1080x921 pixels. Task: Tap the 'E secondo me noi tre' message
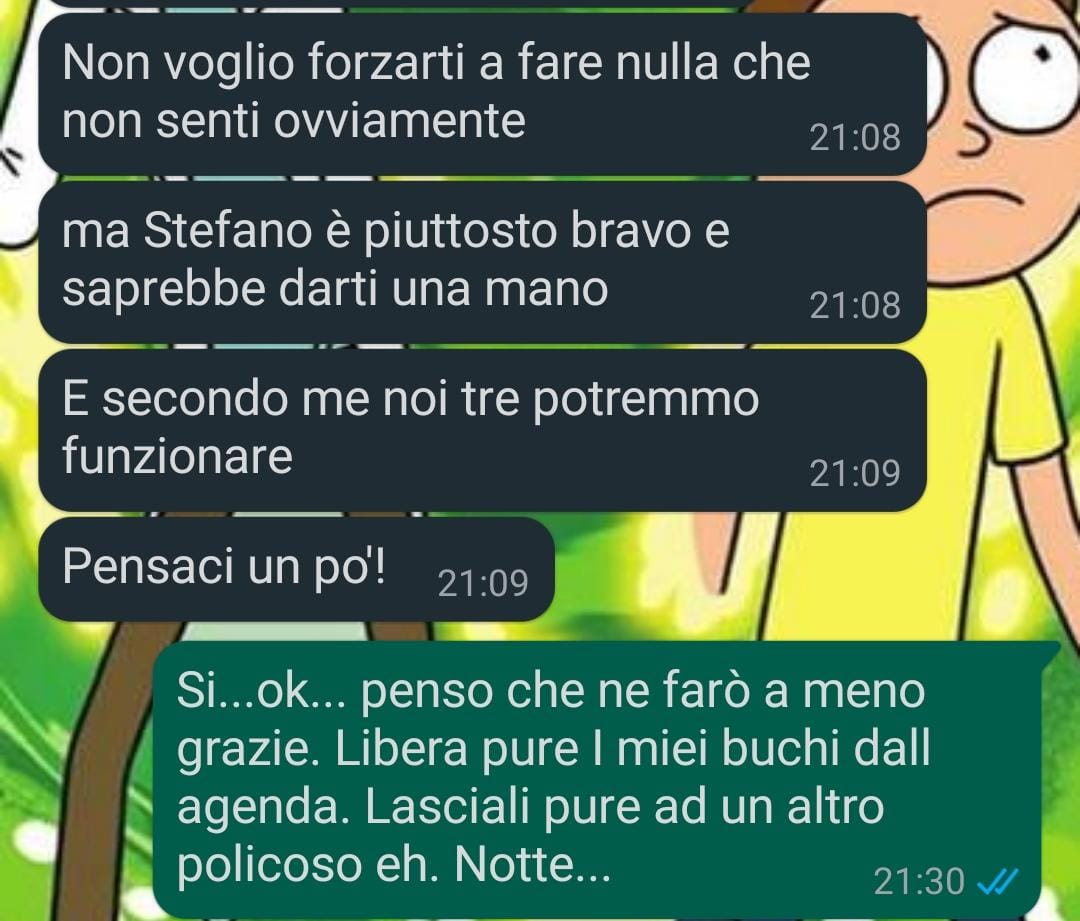(482, 430)
